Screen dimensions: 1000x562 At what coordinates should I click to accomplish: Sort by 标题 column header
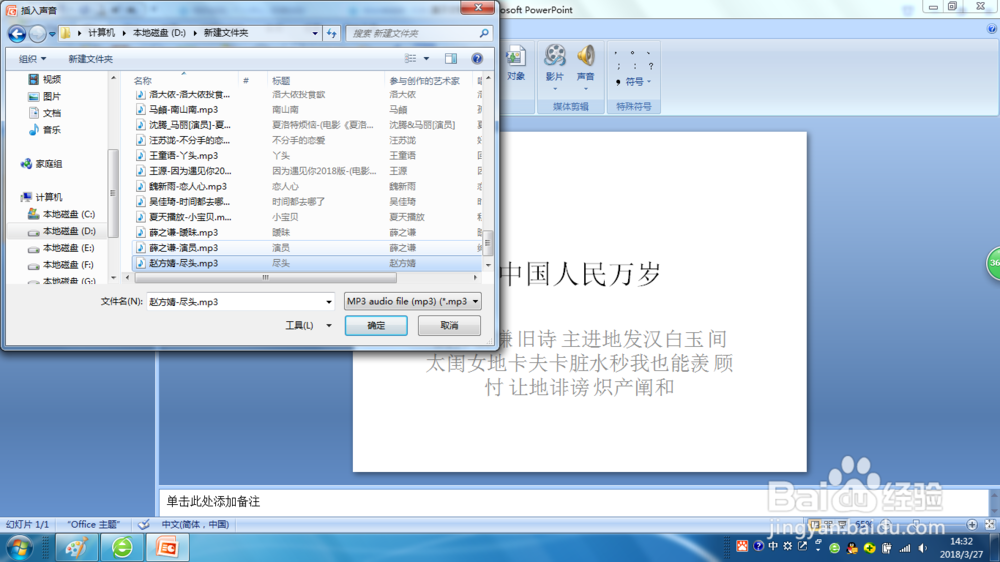[281, 81]
